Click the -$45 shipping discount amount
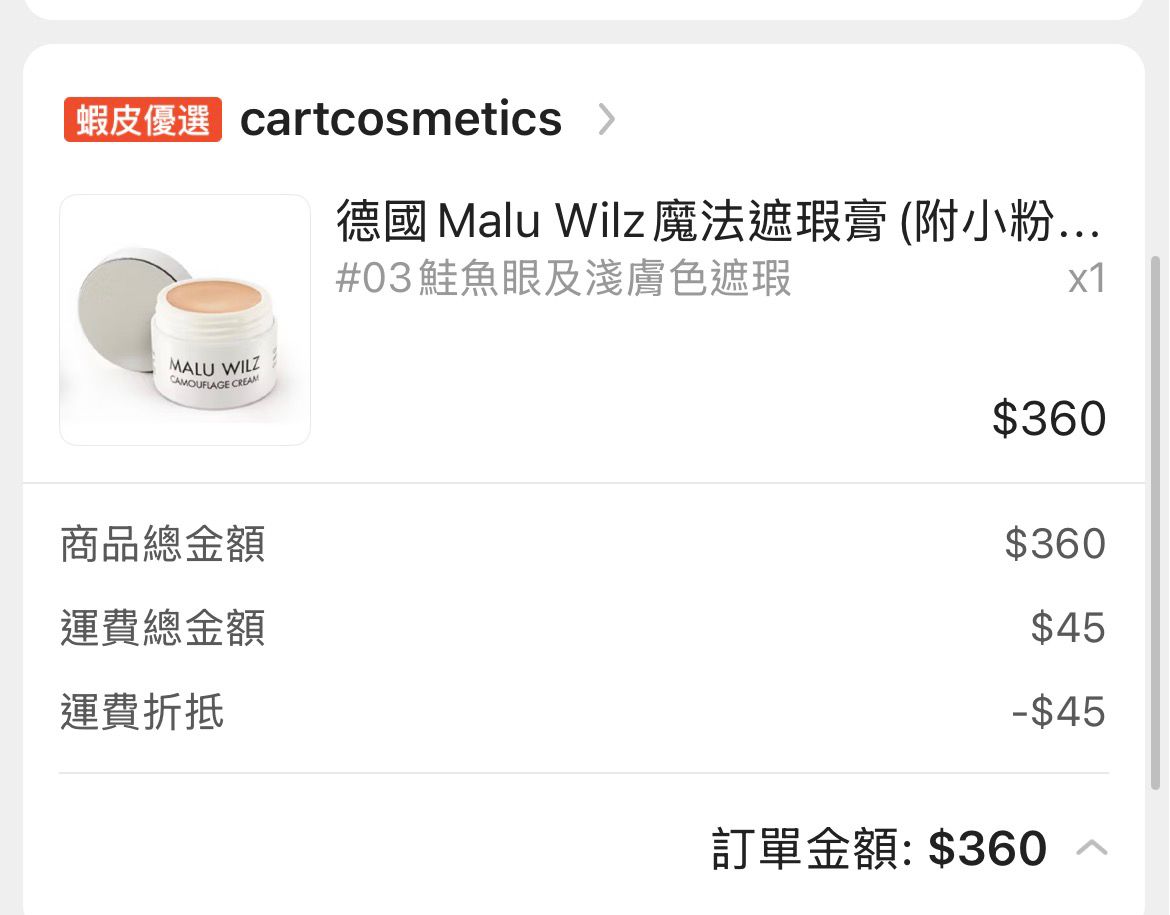Image resolution: width=1170 pixels, height=915 pixels. [x=1057, y=713]
